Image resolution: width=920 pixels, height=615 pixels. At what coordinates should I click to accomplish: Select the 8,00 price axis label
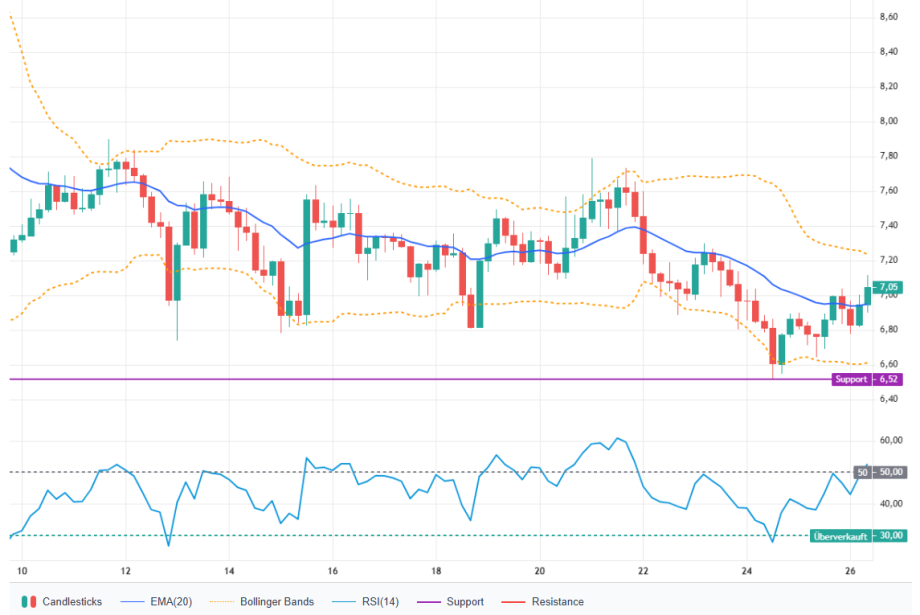(x=888, y=121)
